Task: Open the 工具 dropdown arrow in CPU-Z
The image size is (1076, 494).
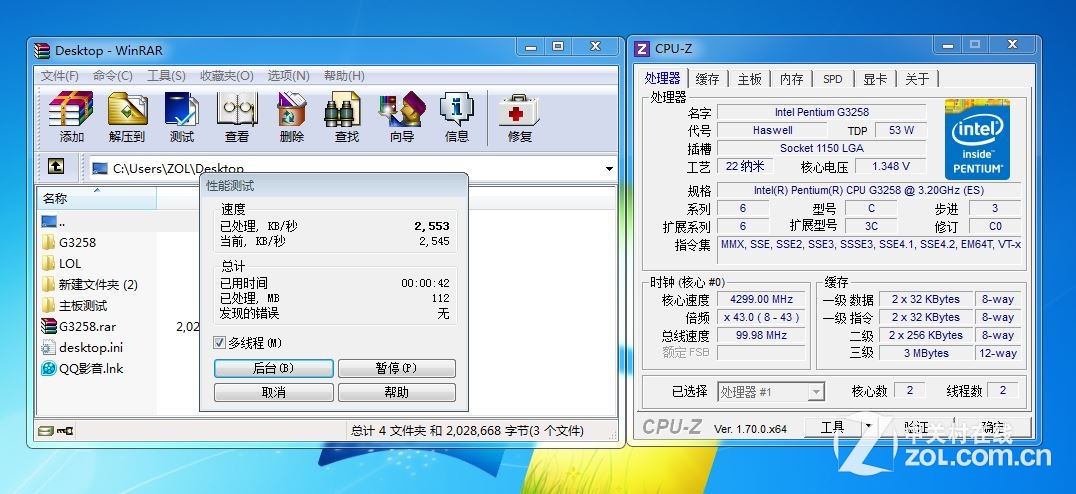Action: (868, 427)
